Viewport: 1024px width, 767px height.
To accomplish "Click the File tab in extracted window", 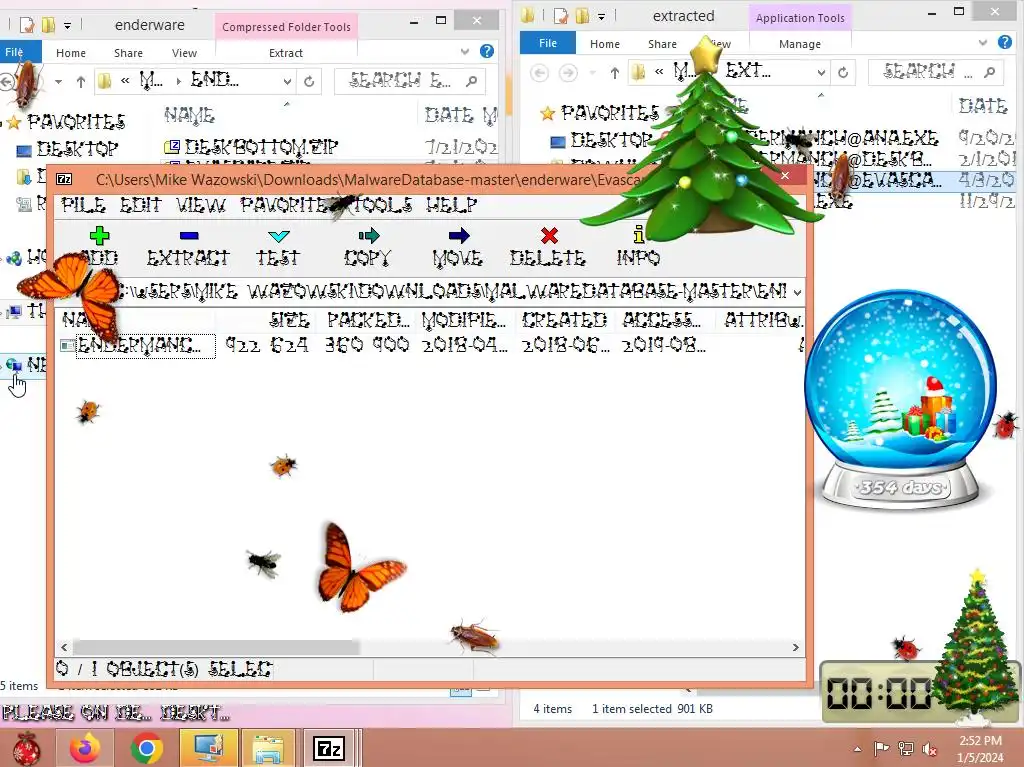I will coord(548,43).
